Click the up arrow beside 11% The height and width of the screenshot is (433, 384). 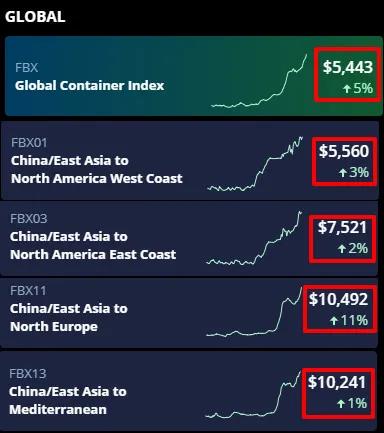coord(334,321)
